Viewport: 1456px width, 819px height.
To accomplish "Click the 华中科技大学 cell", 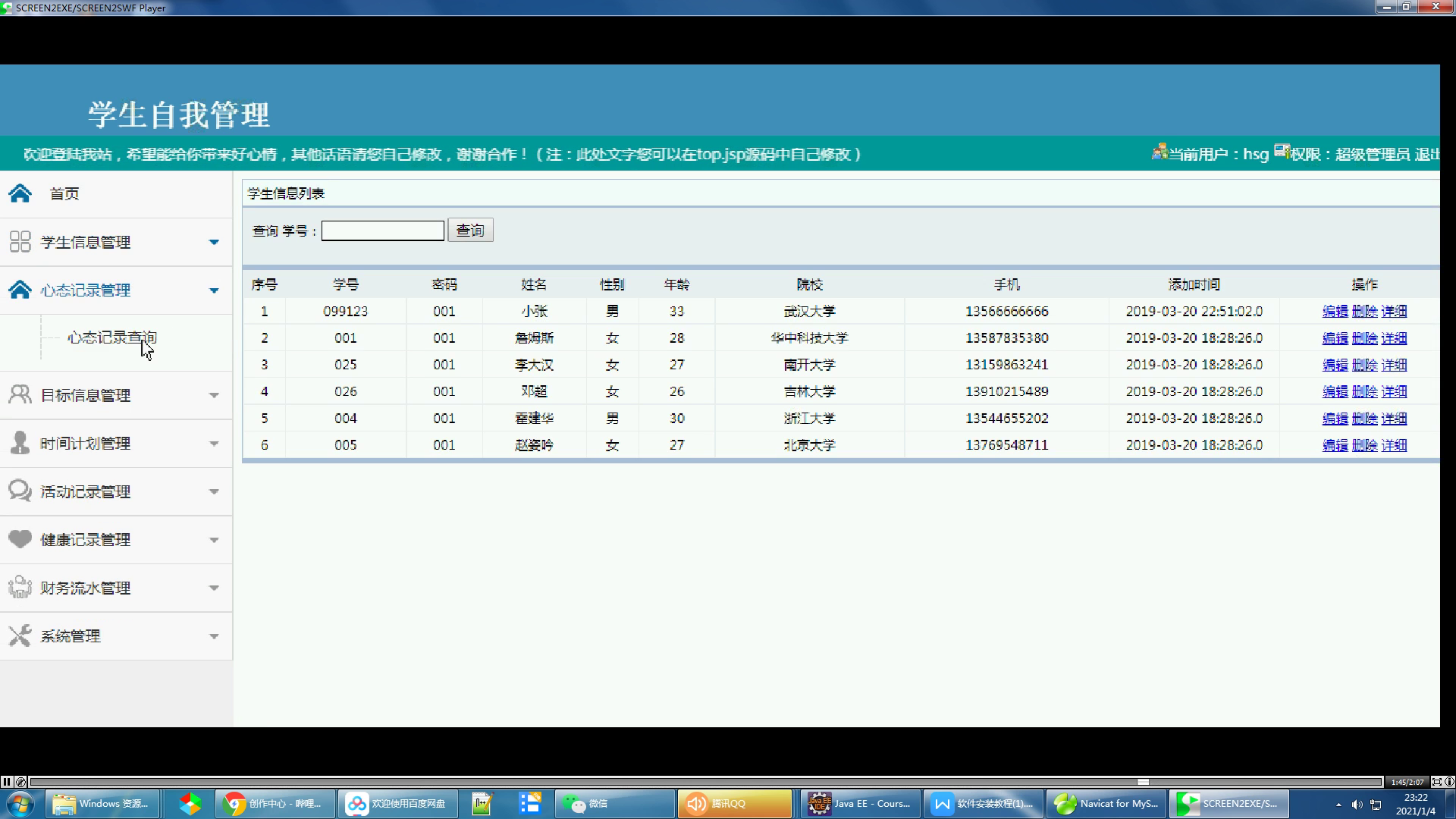I will click(x=809, y=337).
